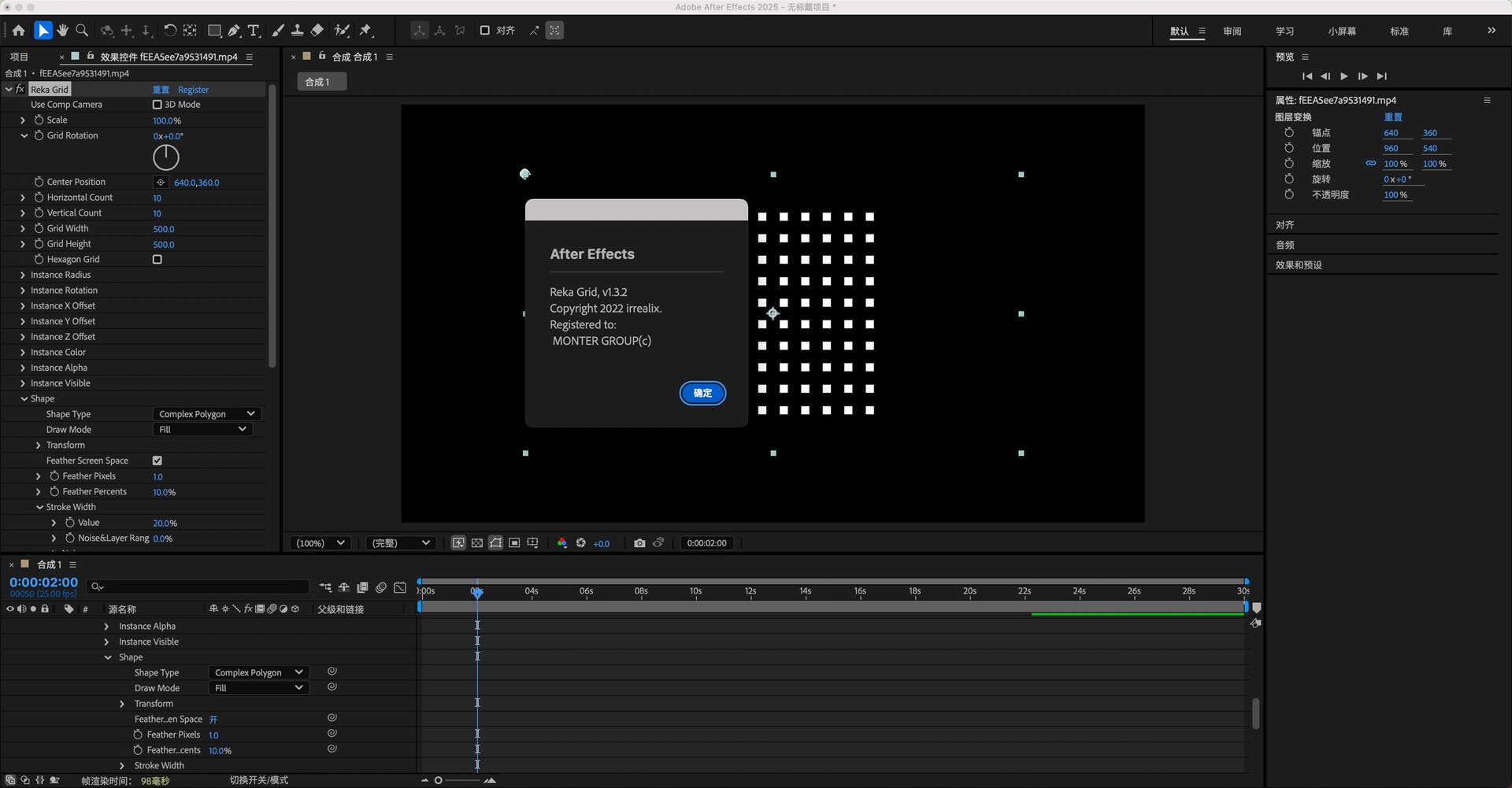Toggle mask and shape path visibility
The width and height of the screenshot is (1512, 788).
pyautogui.click(x=496, y=543)
